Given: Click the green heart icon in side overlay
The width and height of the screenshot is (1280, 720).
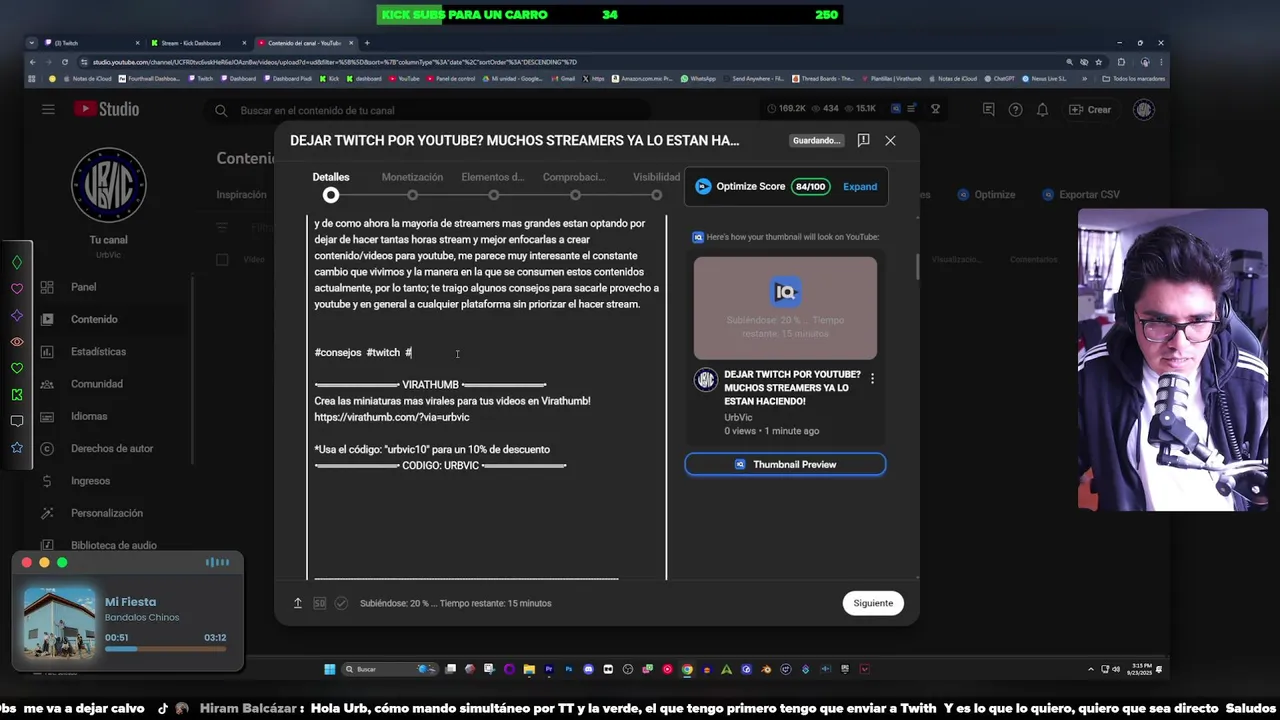Looking at the screenshot, I should [x=17, y=369].
